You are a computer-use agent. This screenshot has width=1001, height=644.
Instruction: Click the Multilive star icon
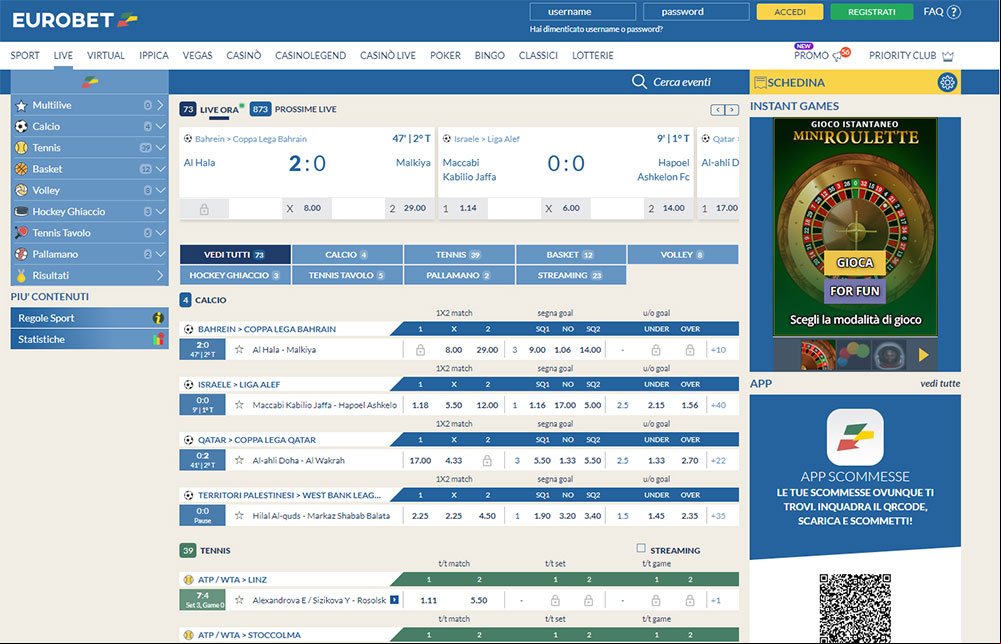pos(21,105)
